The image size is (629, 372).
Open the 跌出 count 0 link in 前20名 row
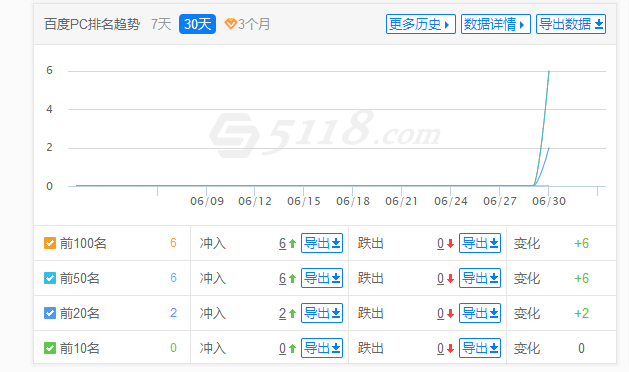click(x=440, y=313)
